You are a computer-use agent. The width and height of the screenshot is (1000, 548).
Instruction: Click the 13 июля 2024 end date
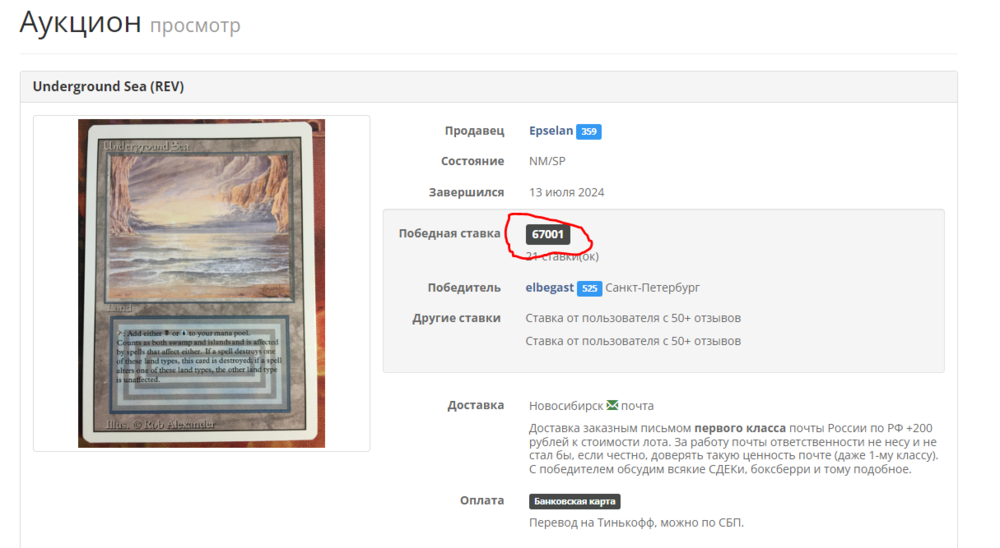click(x=566, y=192)
